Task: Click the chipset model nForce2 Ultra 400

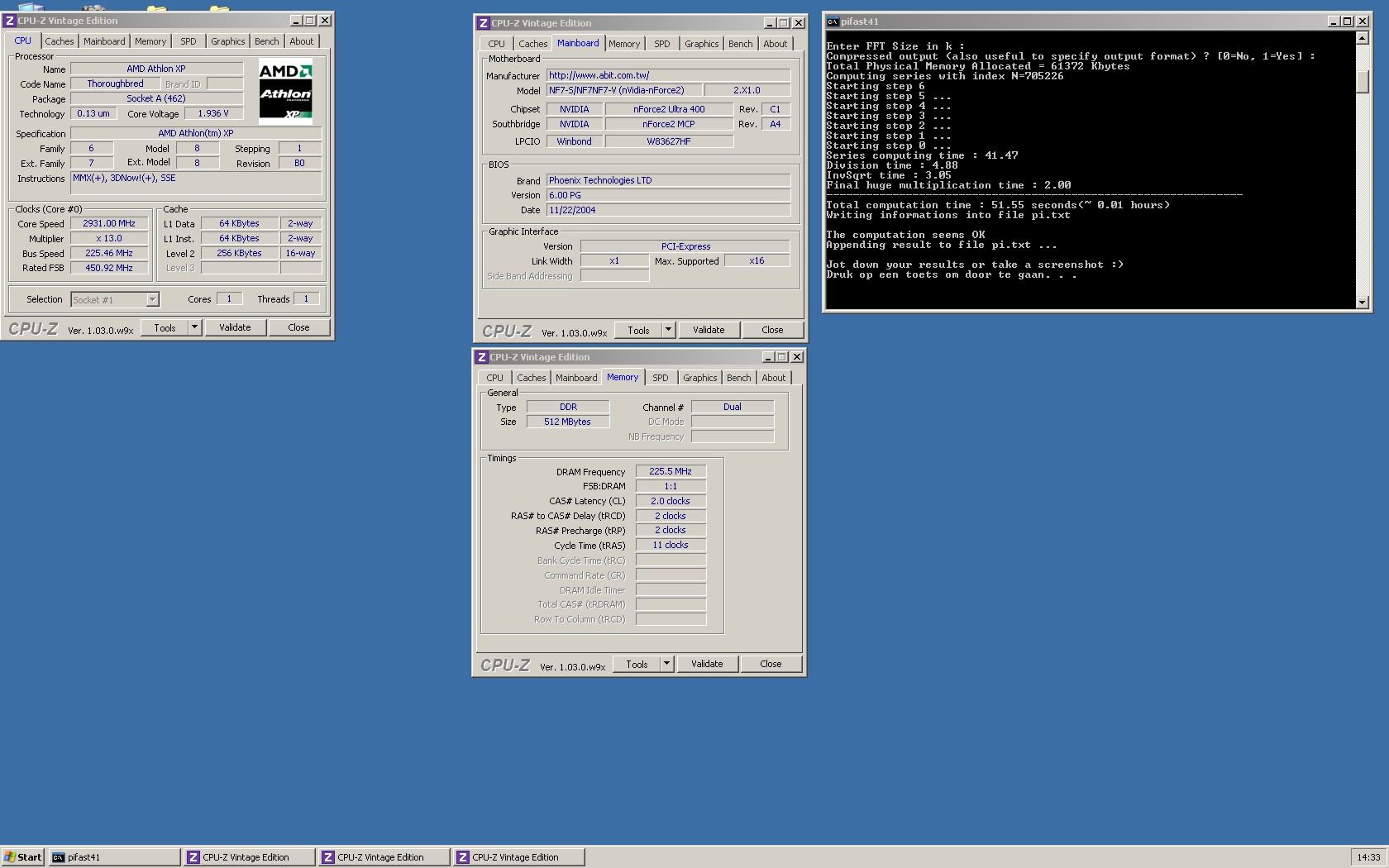Action: click(x=669, y=109)
